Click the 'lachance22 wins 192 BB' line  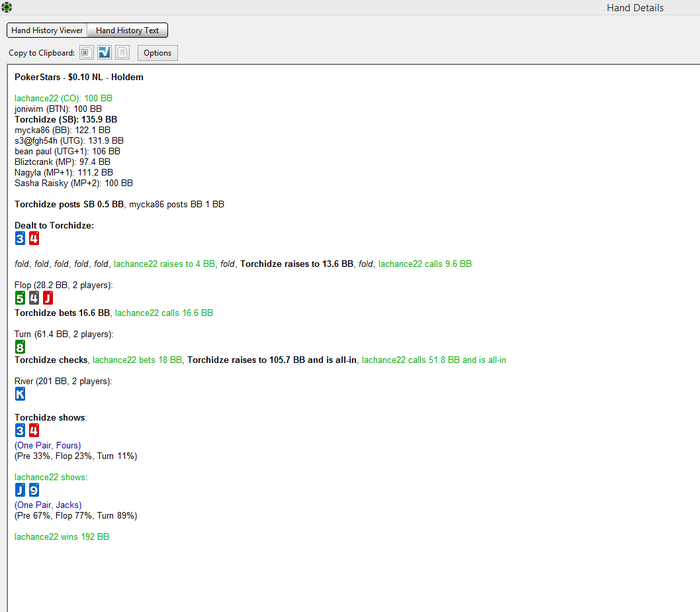pyautogui.click(x=62, y=537)
